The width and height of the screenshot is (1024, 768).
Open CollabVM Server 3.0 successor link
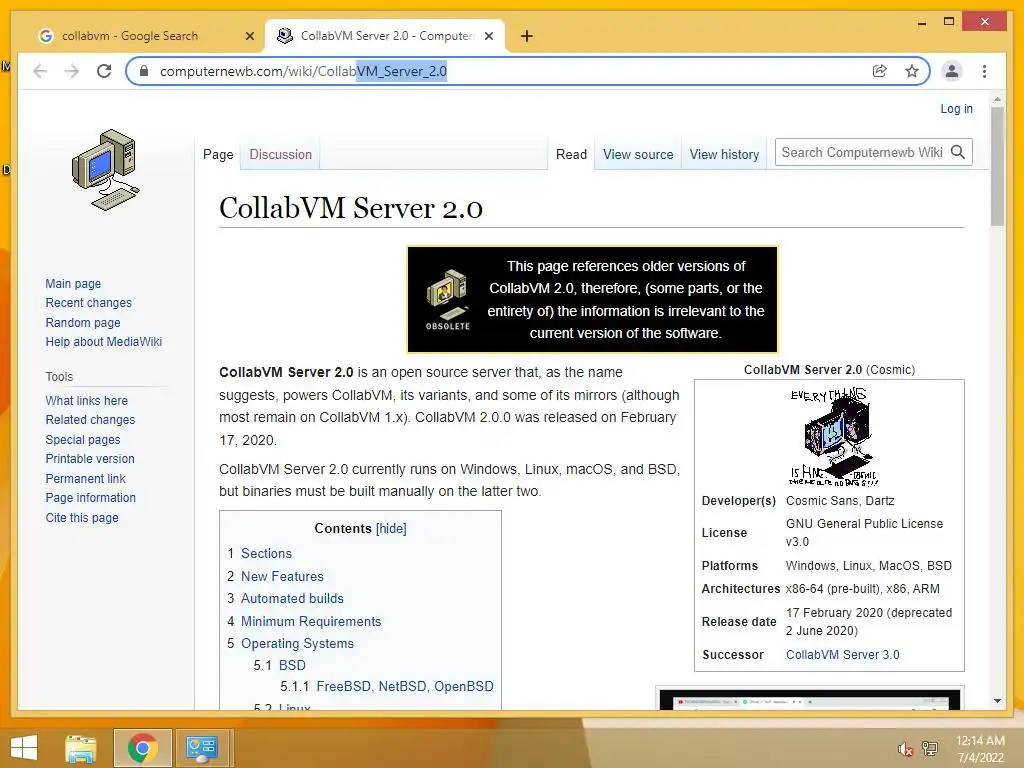click(842, 655)
